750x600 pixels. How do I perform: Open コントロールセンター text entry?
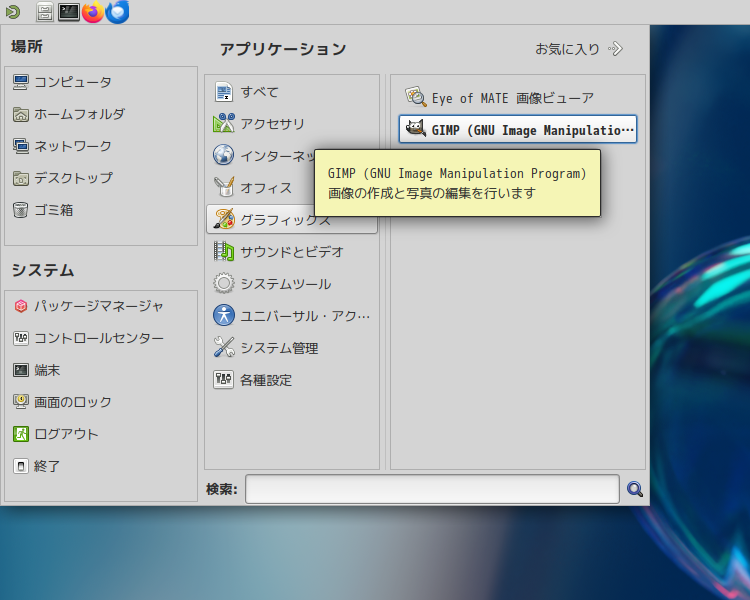tap(99, 338)
